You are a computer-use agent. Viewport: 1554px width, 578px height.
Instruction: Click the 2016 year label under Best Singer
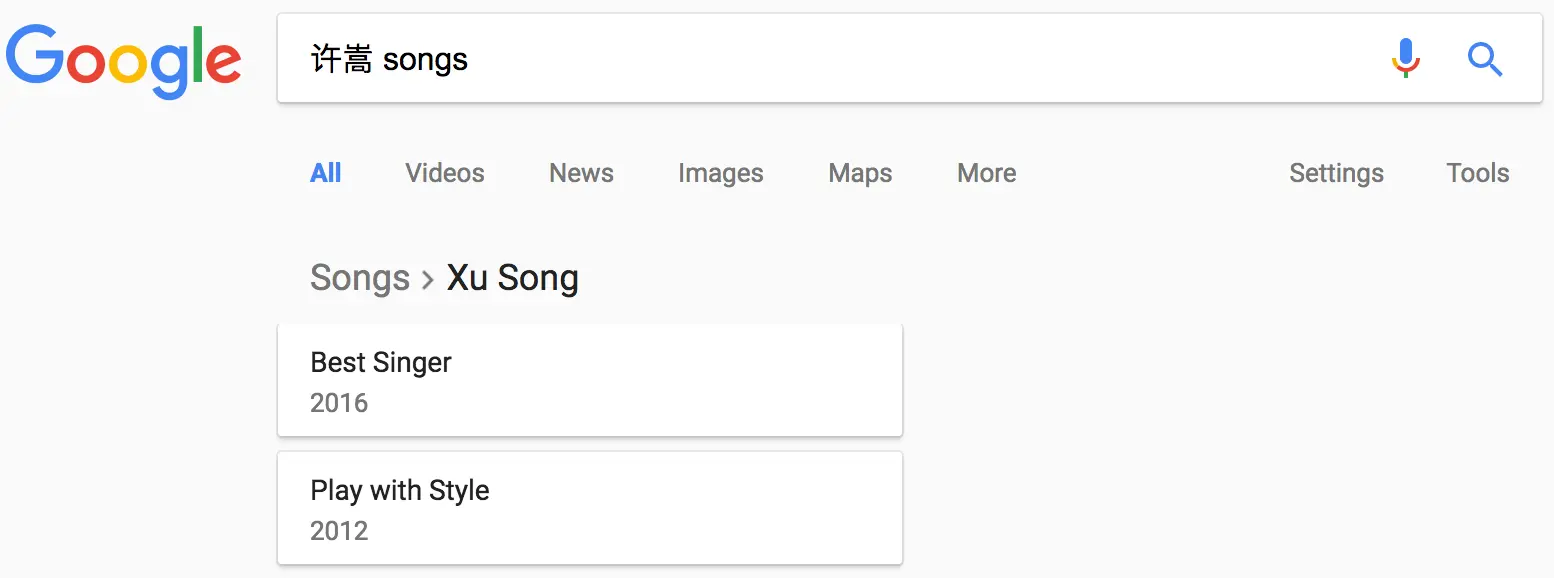pyautogui.click(x=339, y=403)
